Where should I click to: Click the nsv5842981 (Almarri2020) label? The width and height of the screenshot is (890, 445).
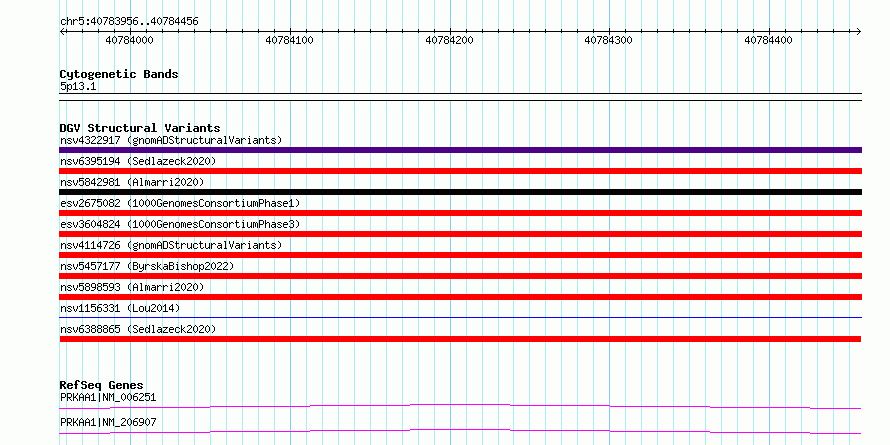pyautogui.click(x=132, y=182)
